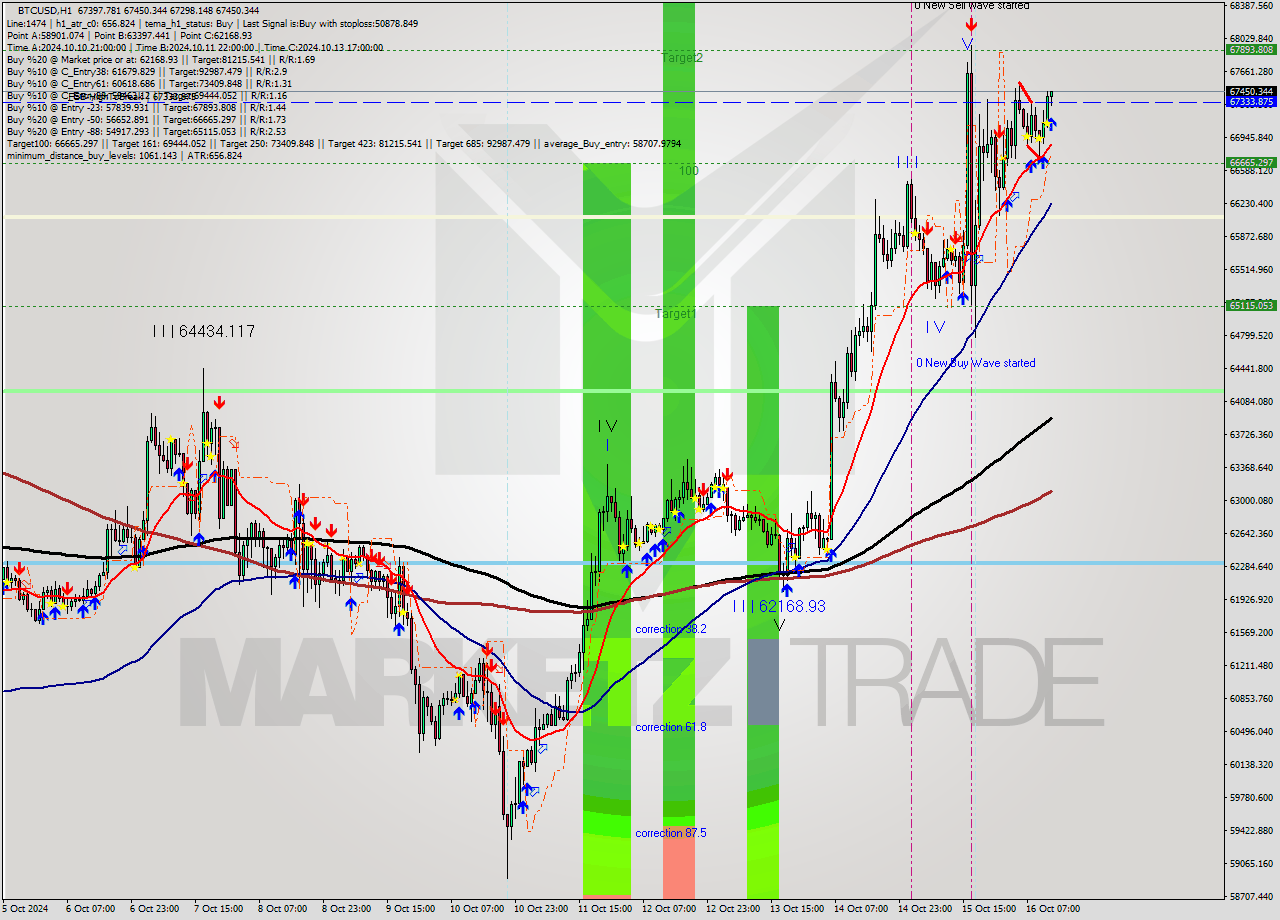The height and width of the screenshot is (920, 1280).
Task: Select the Point A / Point B / Point C line
Action: 129,35
